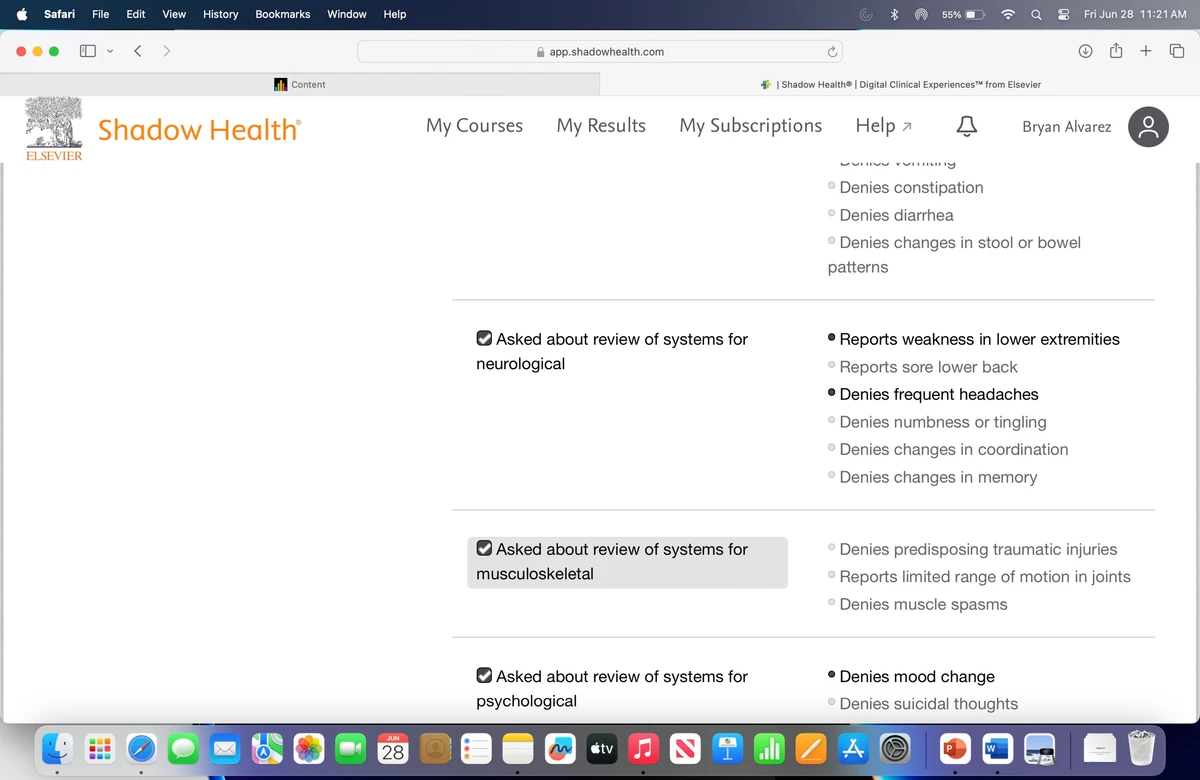This screenshot has width=1200, height=780.
Task: Launch PowerPoint from the Dock
Action: (x=956, y=748)
